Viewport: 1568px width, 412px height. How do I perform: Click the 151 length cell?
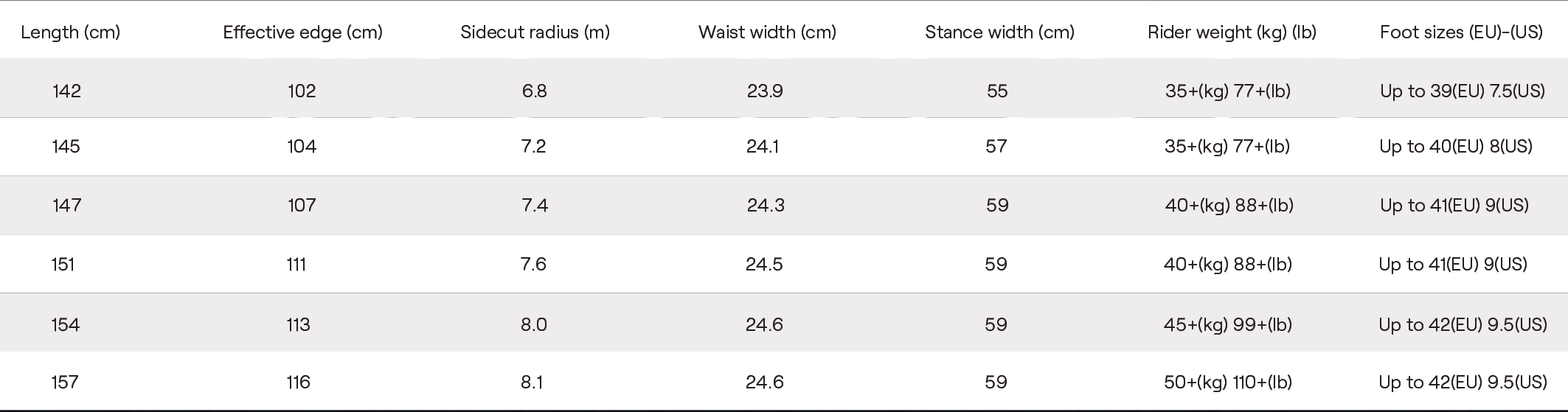click(63, 264)
